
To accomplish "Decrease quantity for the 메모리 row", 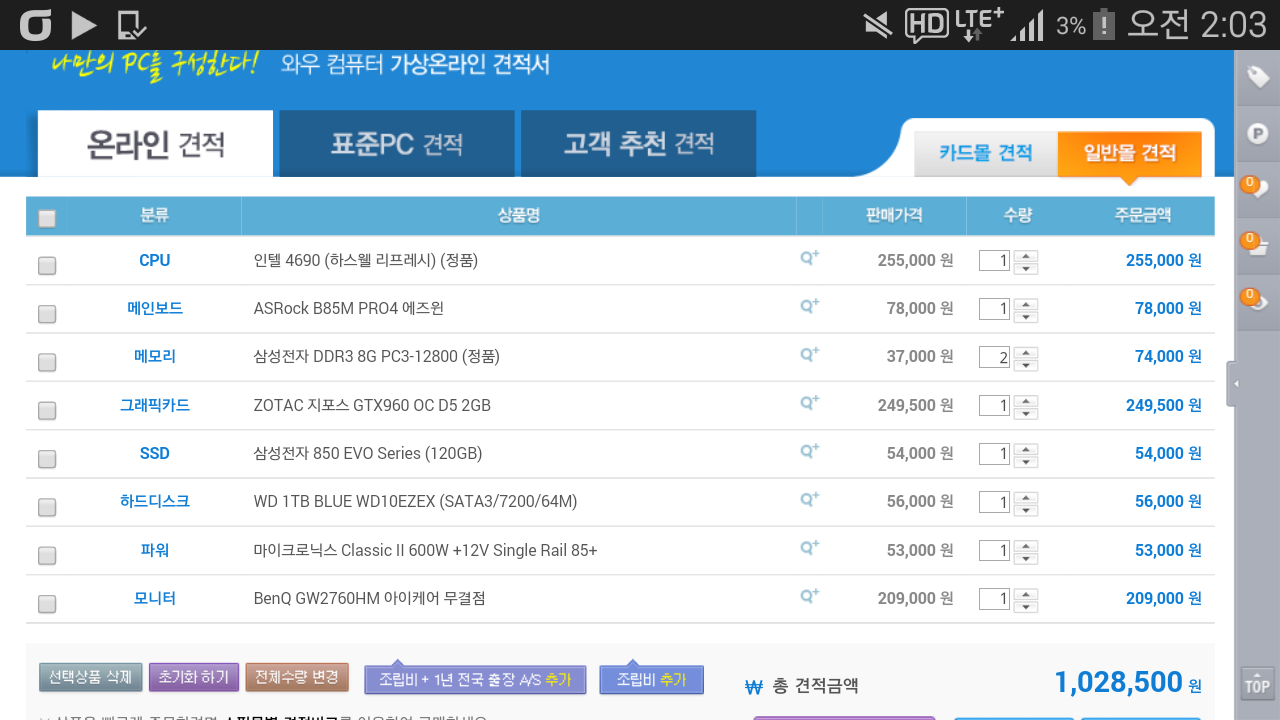I will [x=1026, y=364].
